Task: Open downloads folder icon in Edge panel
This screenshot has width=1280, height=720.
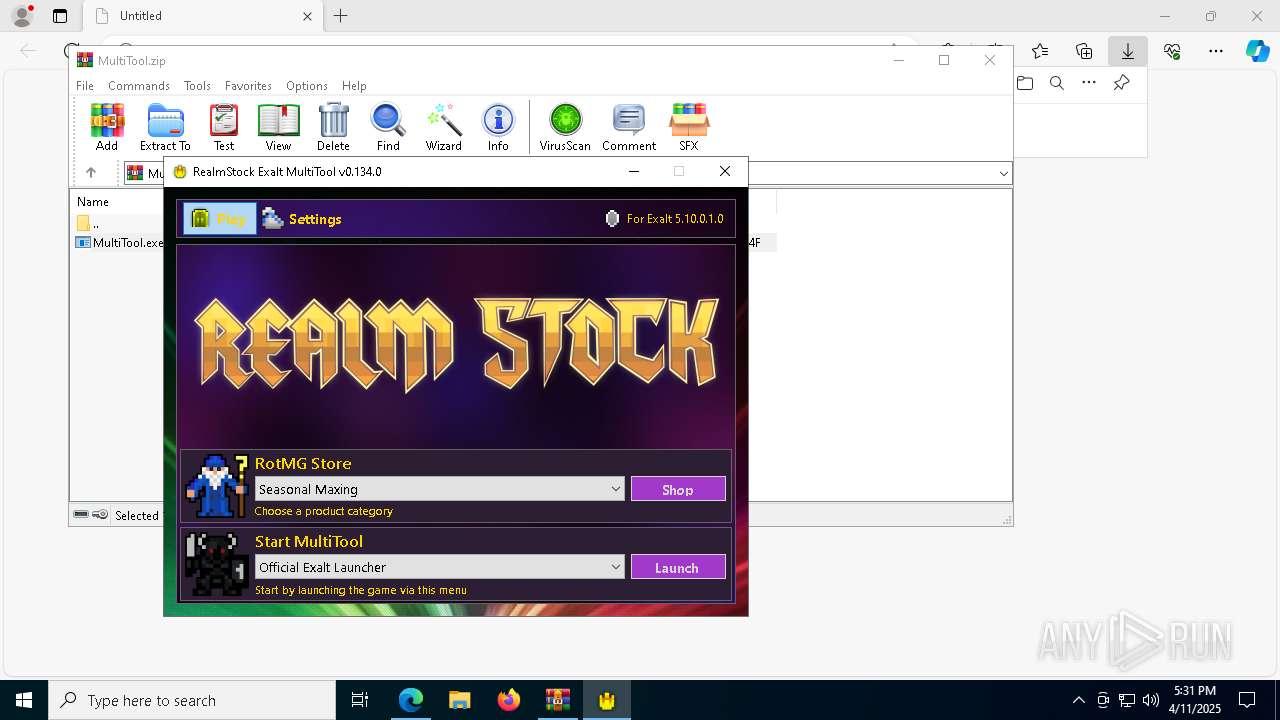Action: [1025, 83]
